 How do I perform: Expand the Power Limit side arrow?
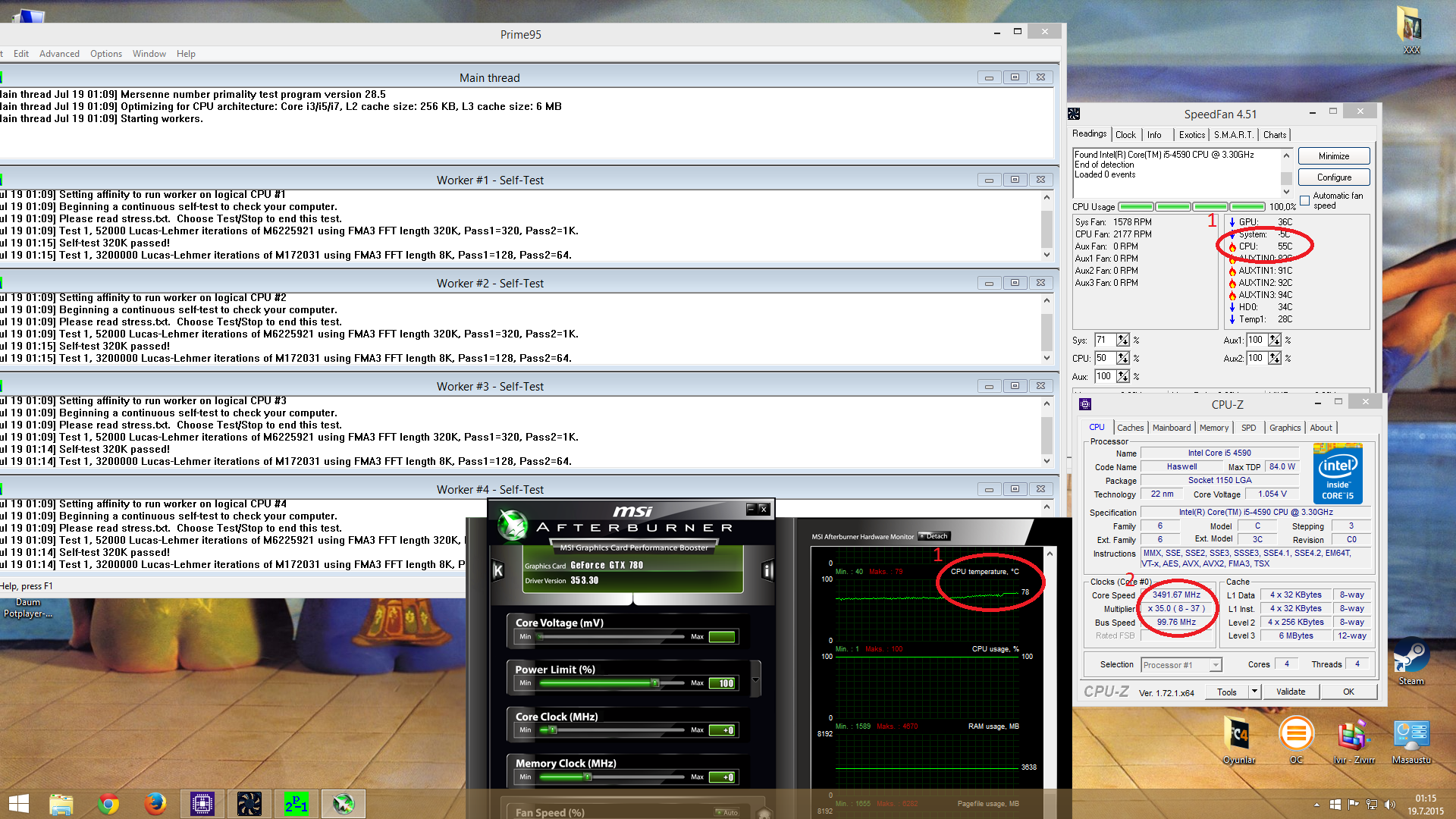coord(755,679)
